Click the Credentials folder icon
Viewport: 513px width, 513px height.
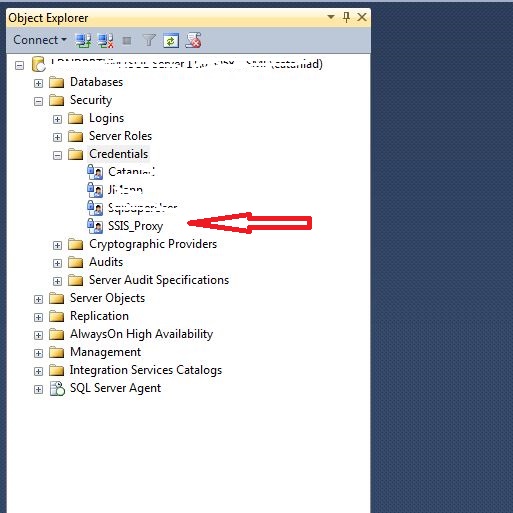click(75, 154)
